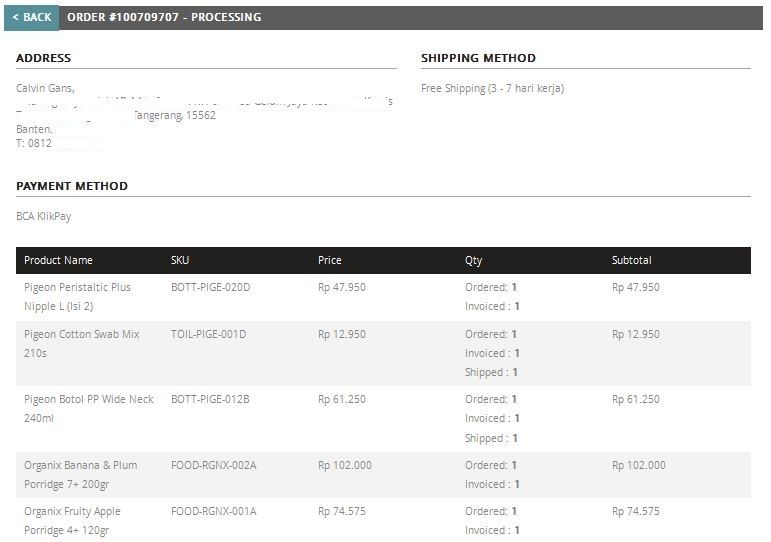Select subtotal 'Rp 12.950' in Subtotal column
Screen dimensions: 771x542
click(x=636, y=334)
